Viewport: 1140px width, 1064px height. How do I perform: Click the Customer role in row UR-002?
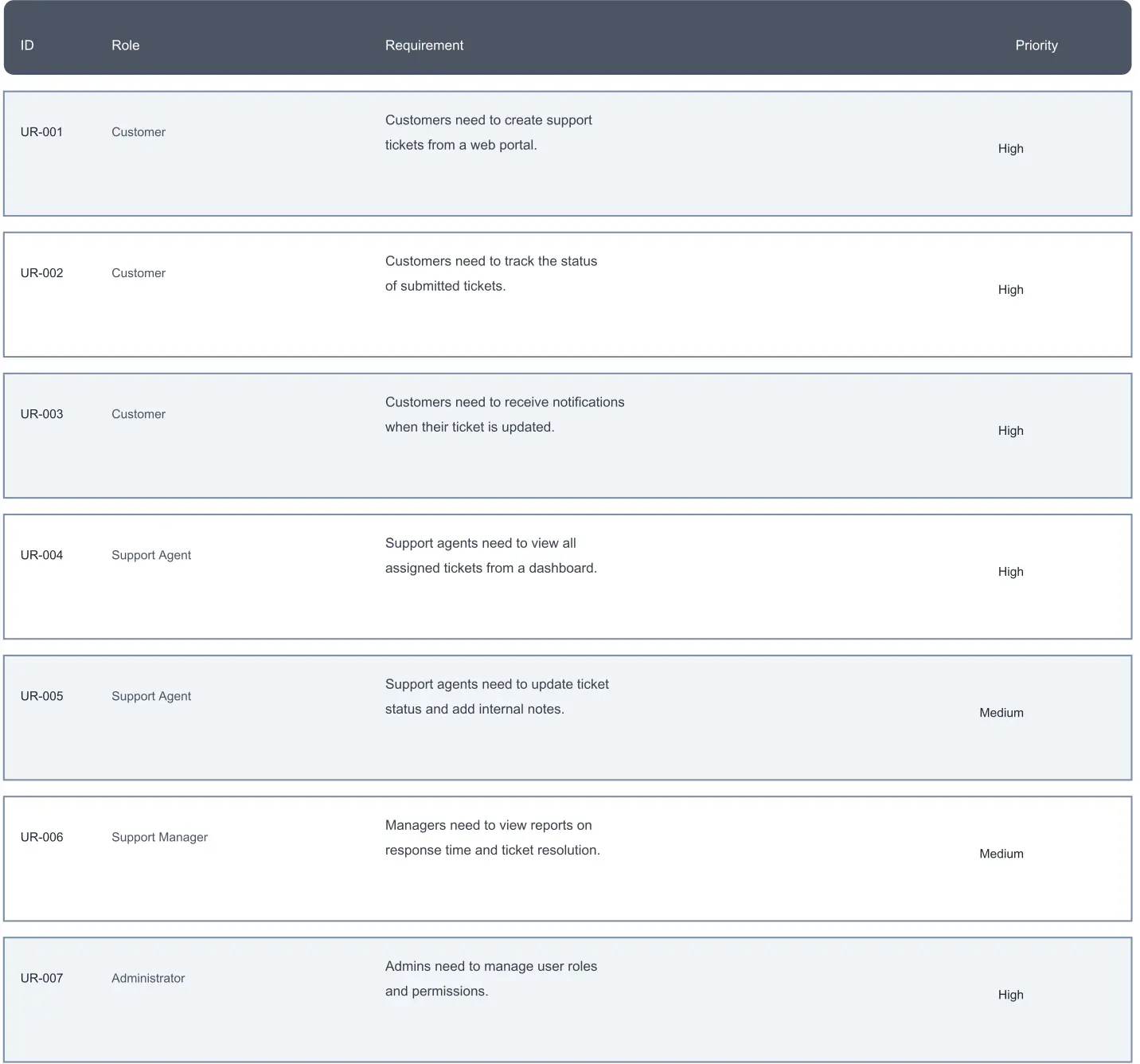[x=139, y=273]
